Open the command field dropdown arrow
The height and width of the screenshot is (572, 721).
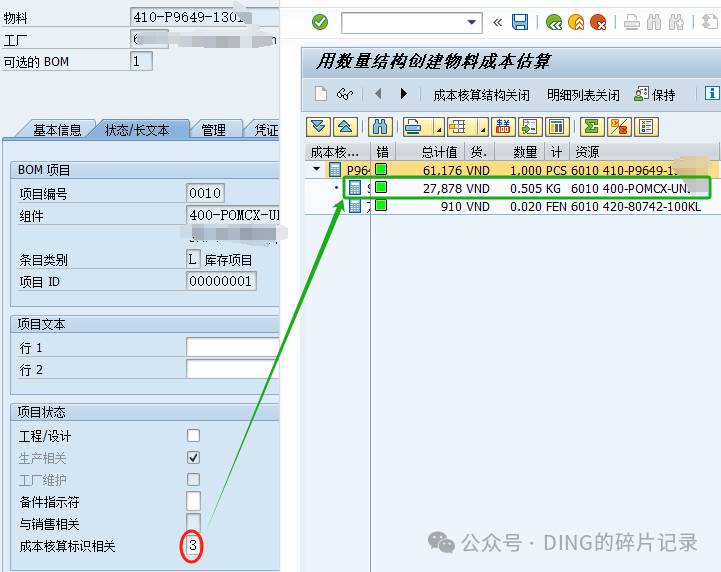pos(471,22)
